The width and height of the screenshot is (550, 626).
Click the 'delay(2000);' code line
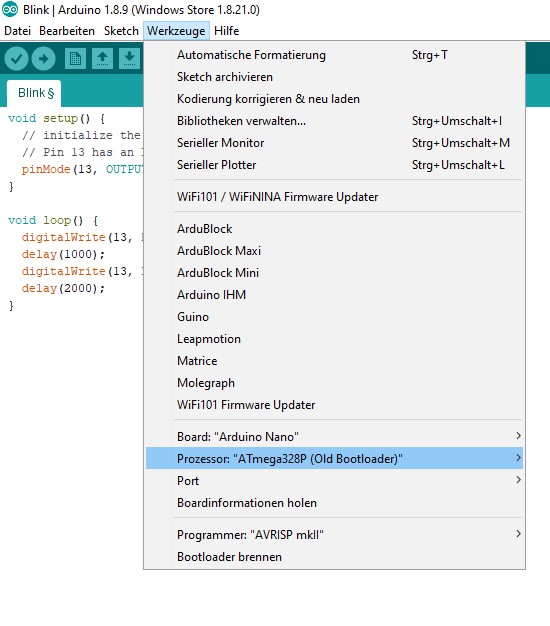coord(63,288)
